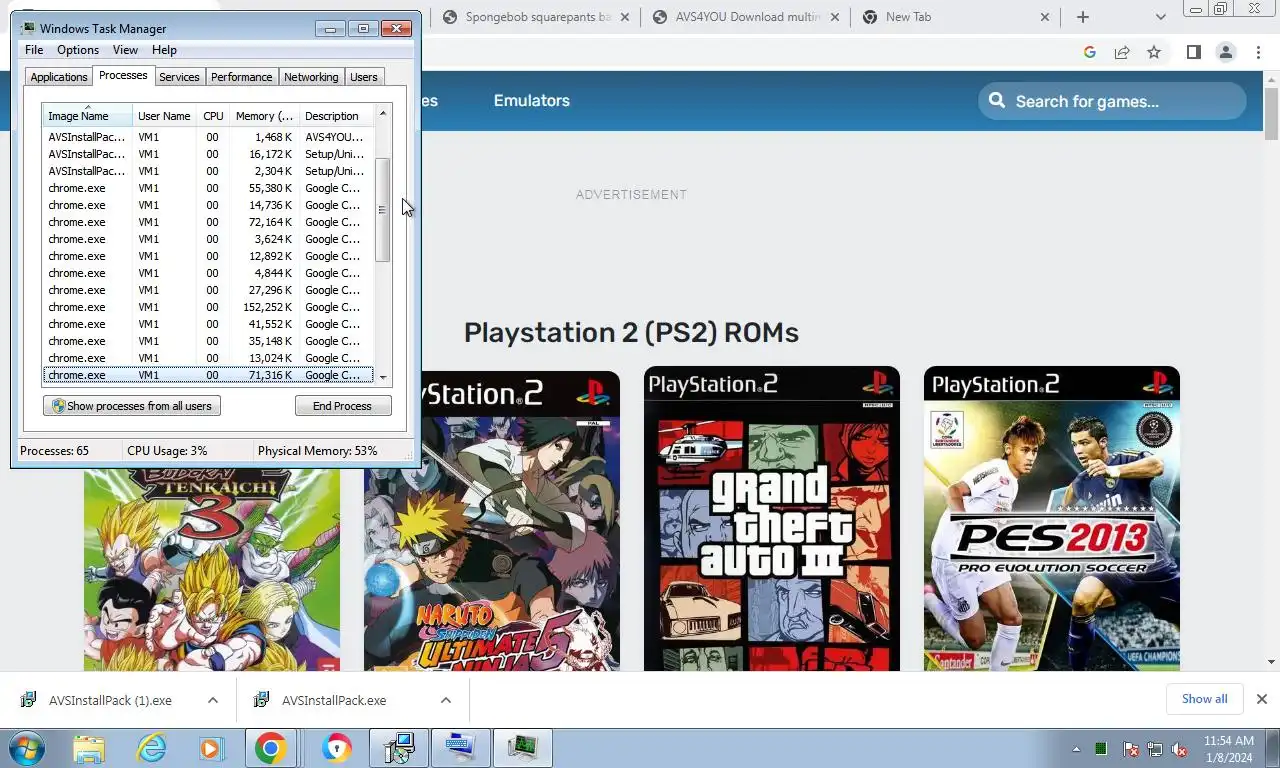Image resolution: width=1280 pixels, height=768 pixels.
Task: Open Windows Explorer from the taskbar
Action: 89,748
